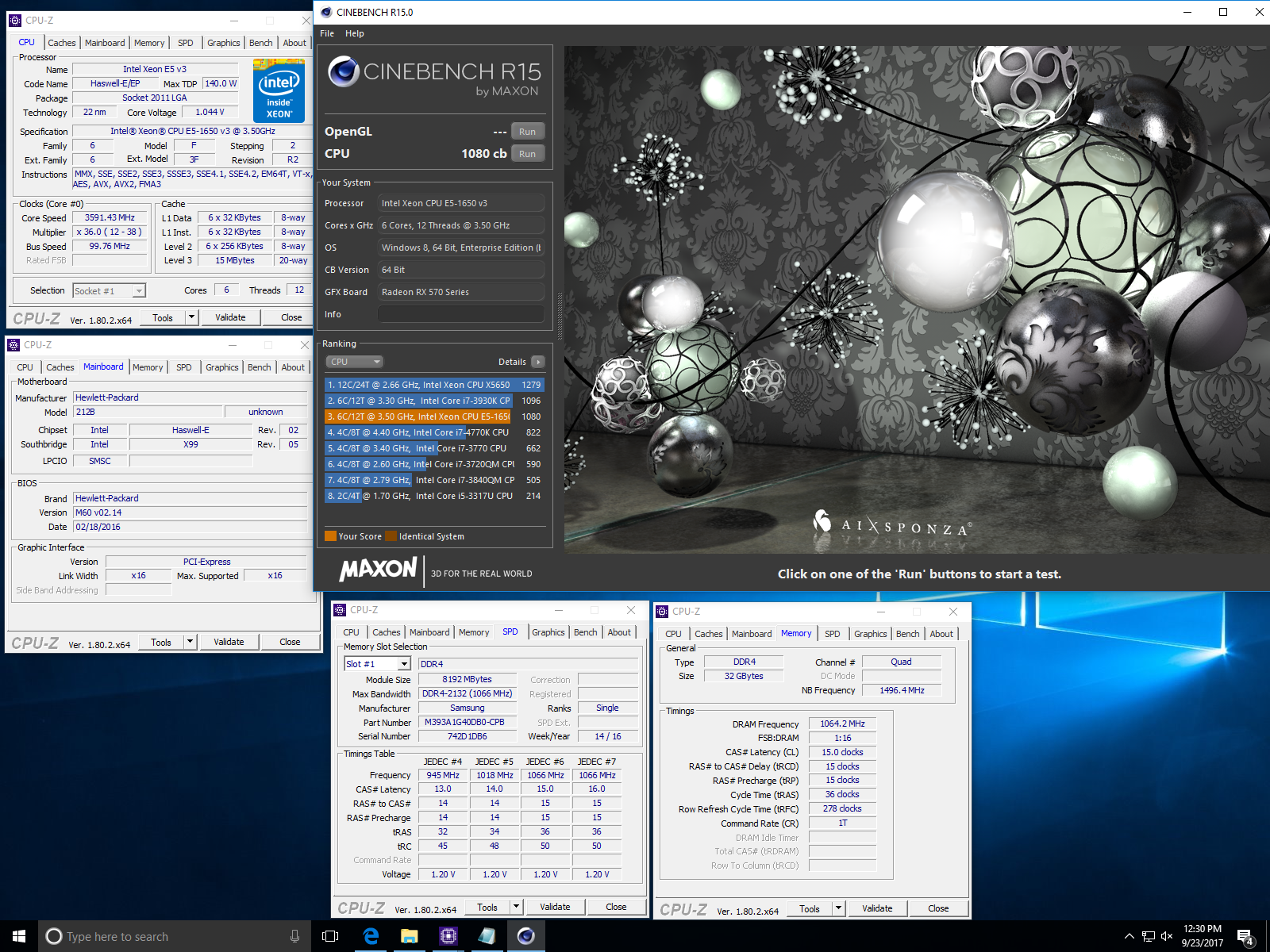Open Tools dropdown arrow in SPD window
The width and height of the screenshot is (1270, 952).
(x=516, y=907)
